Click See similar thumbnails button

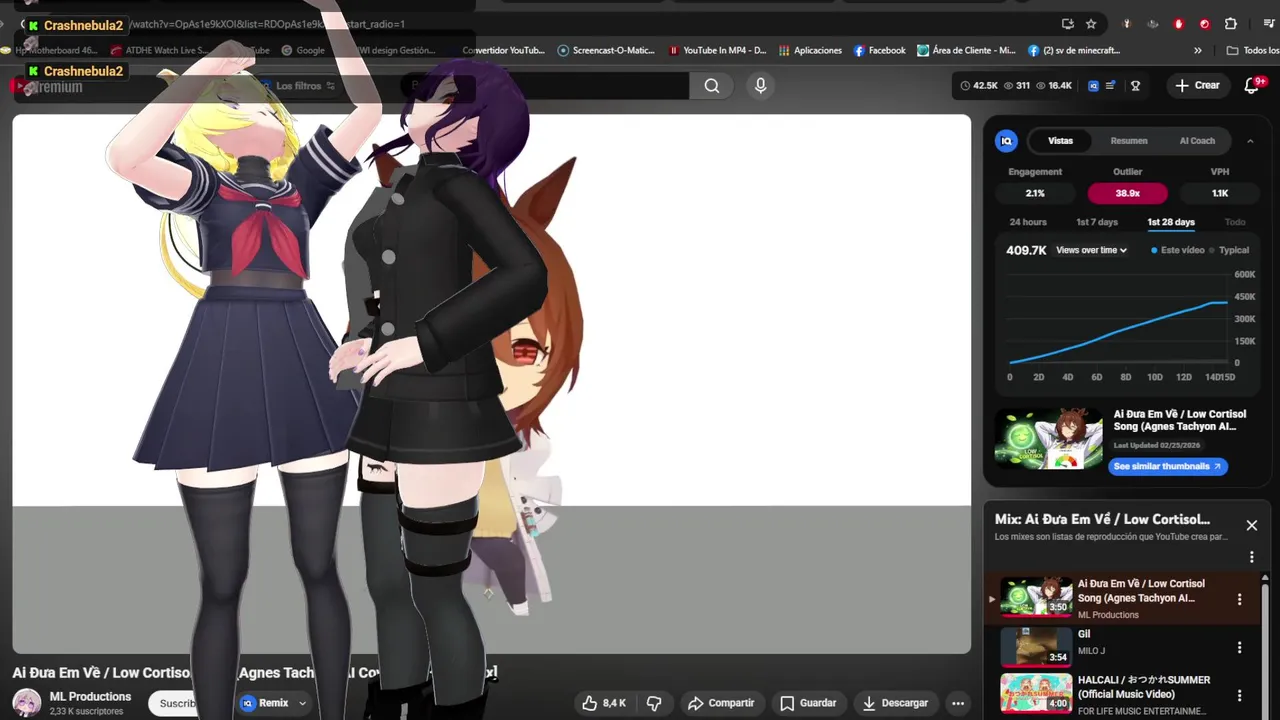click(x=1167, y=466)
